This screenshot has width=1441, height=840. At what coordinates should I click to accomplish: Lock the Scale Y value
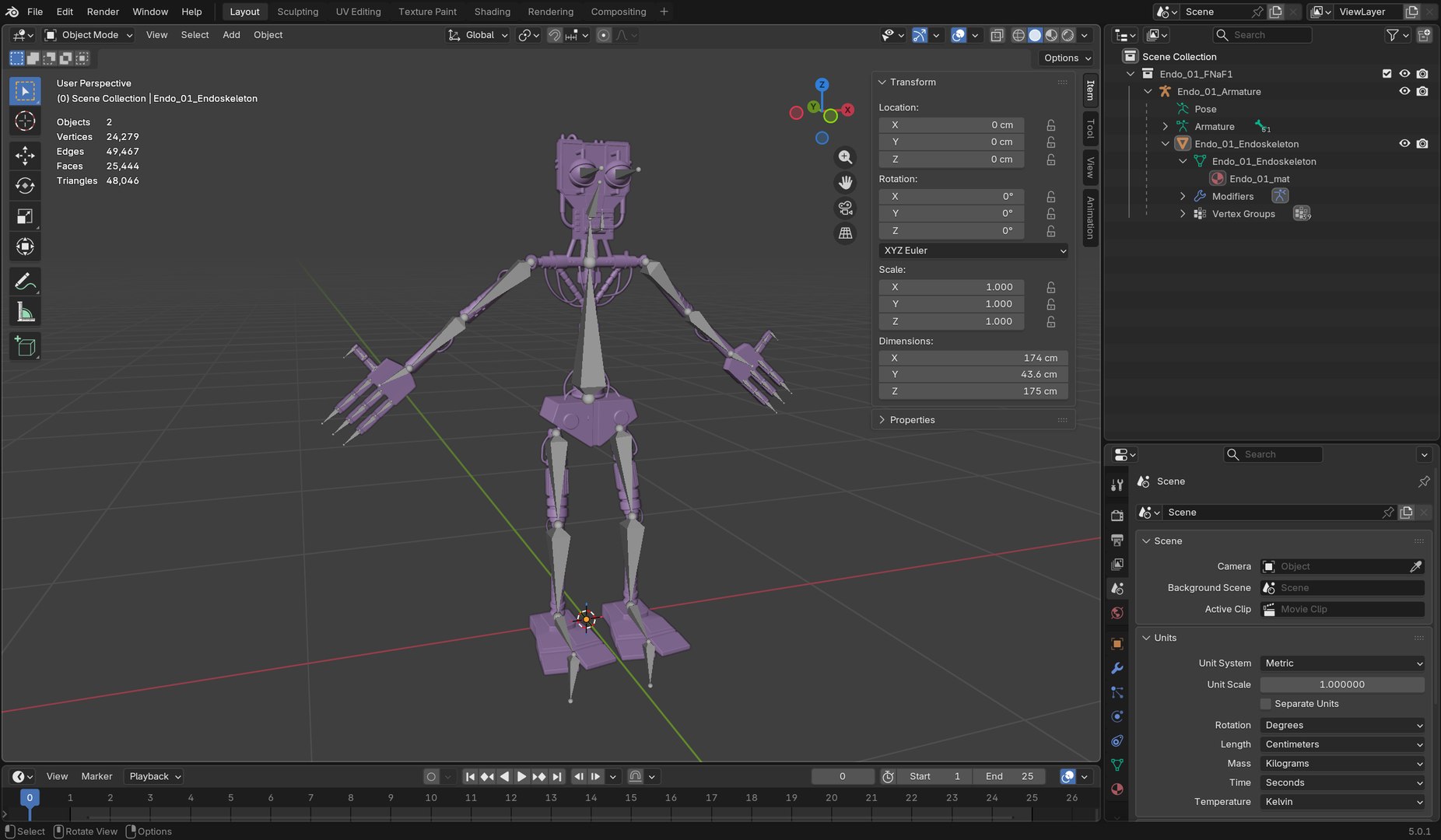pyautogui.click(x=1051, y=304)
